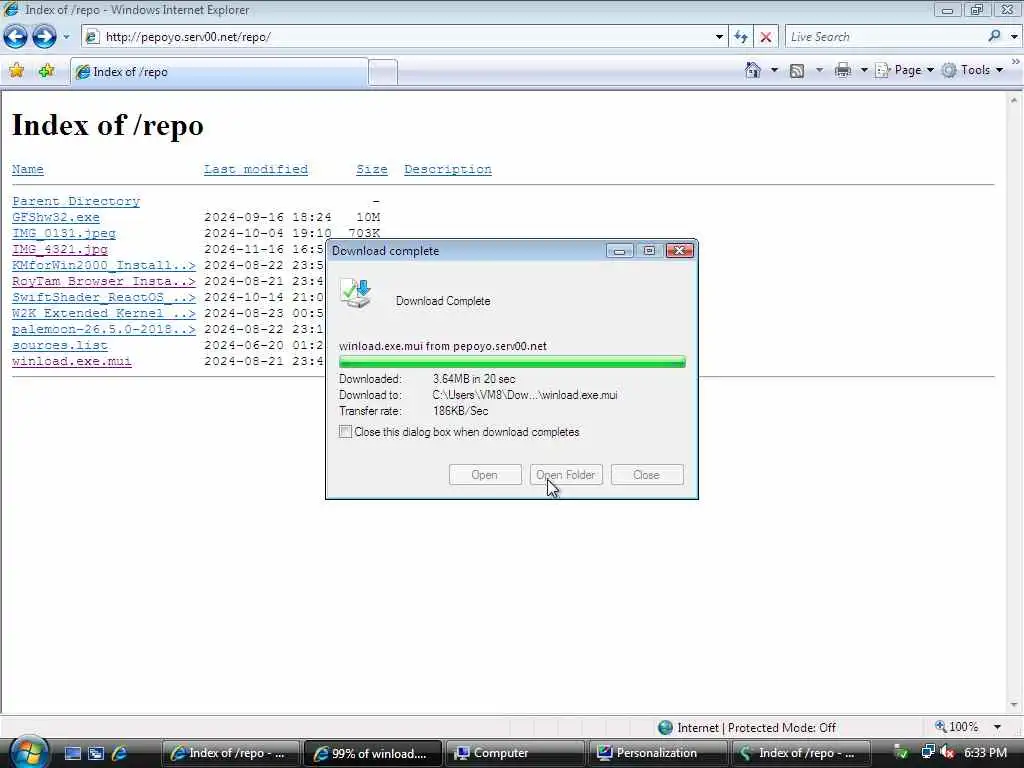Open the sources.list file link

[59, 345]
